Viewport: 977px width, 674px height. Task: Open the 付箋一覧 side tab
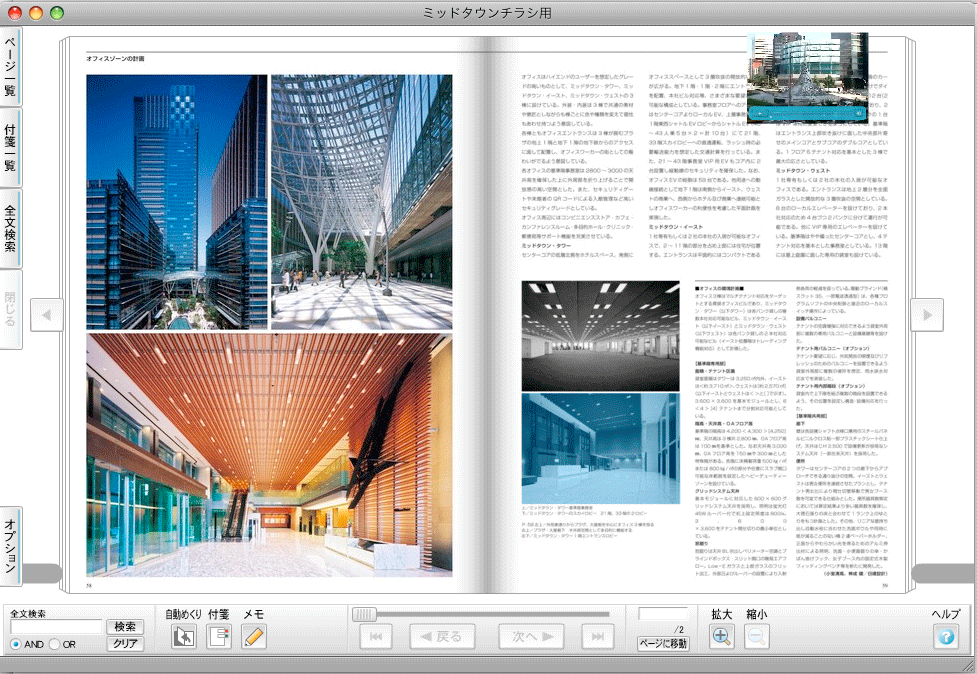click(x=10, y=148)
